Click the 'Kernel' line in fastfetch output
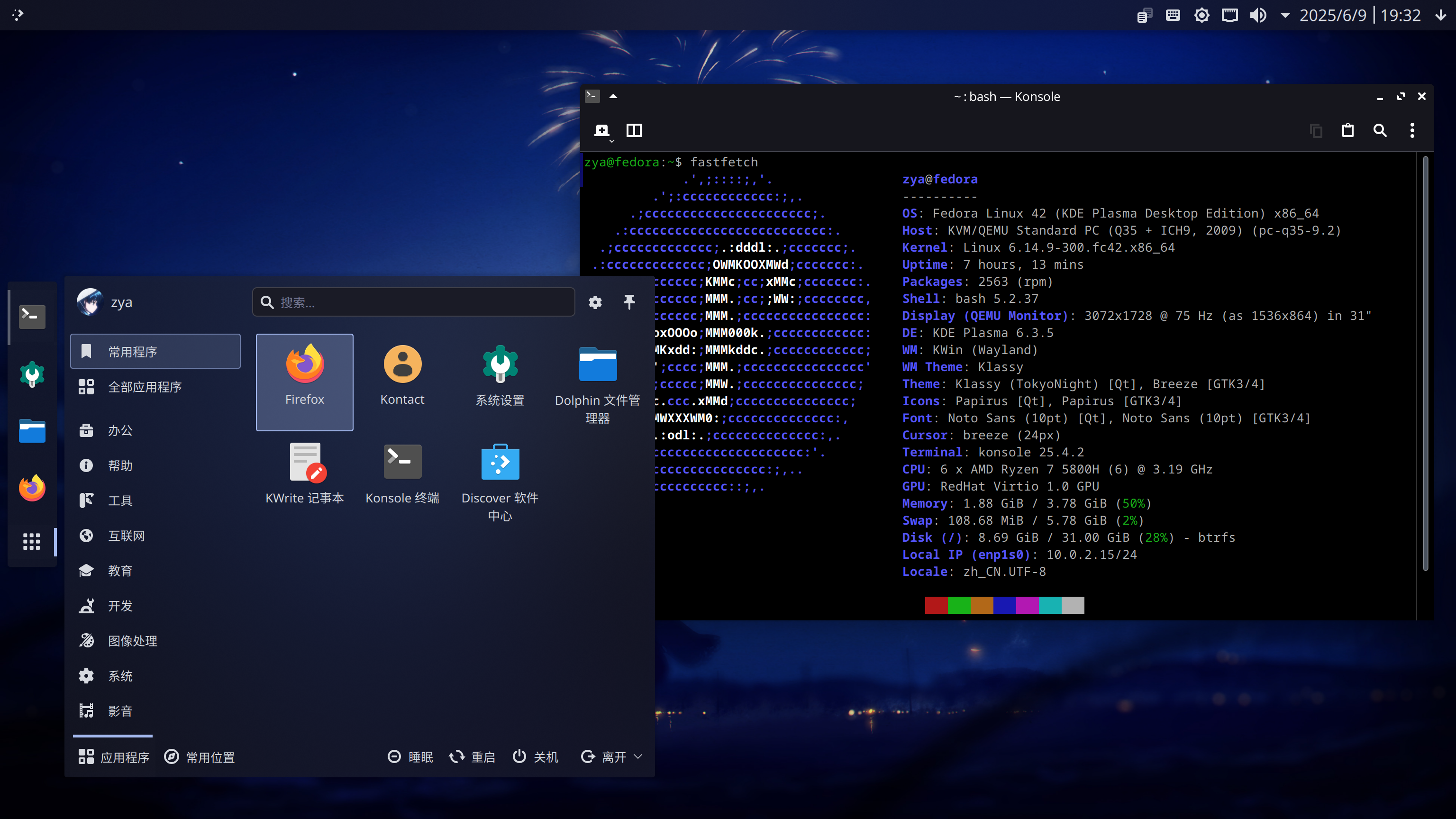 click(x=1038, y=247)
